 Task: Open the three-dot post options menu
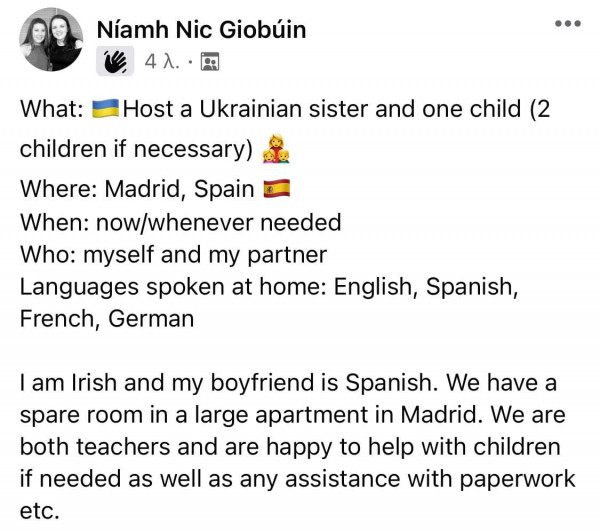[x=567, y=23]
